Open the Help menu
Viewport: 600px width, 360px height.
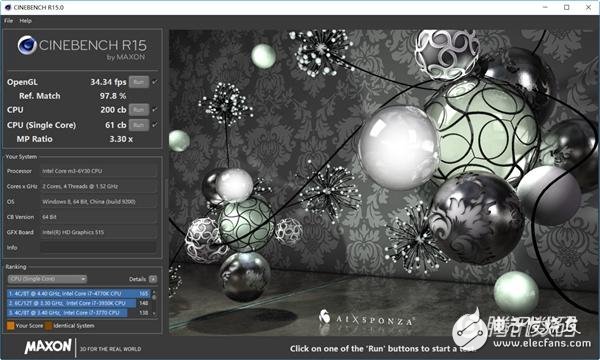(25, 21)
